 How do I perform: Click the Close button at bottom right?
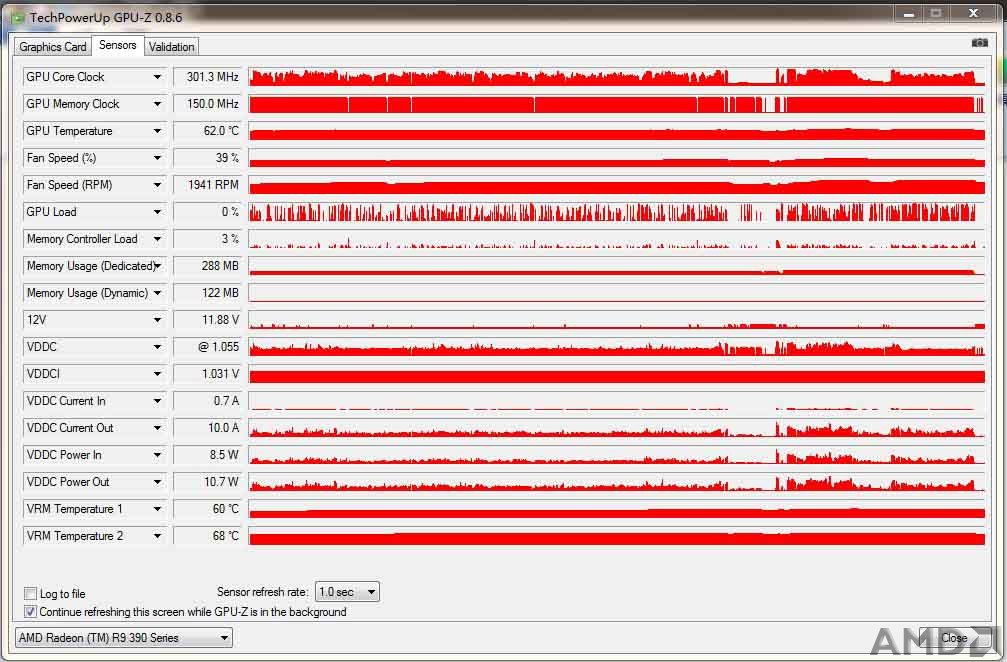click(x=954, y=638)
